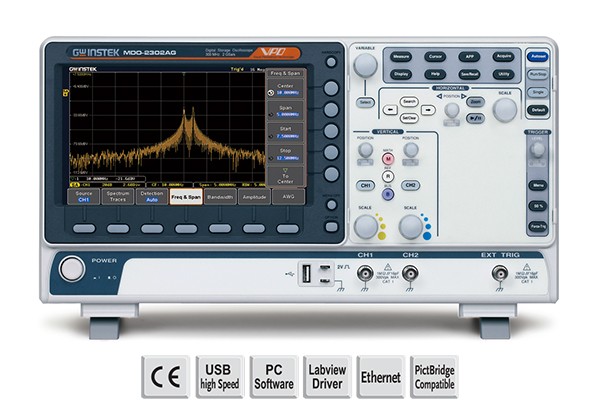Toggle the Run/Stop button
The width and height of the screenshot is (600, 417).
pos(539,73)
